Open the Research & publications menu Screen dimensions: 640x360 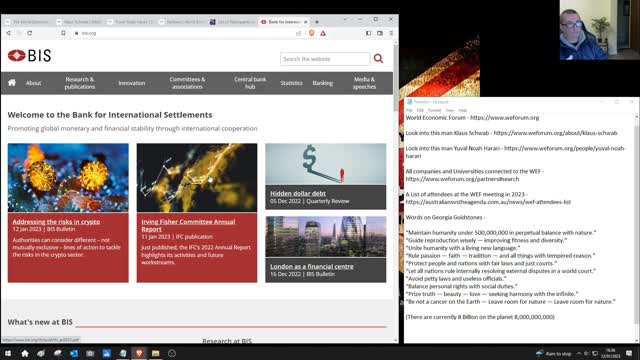point(80,83)
